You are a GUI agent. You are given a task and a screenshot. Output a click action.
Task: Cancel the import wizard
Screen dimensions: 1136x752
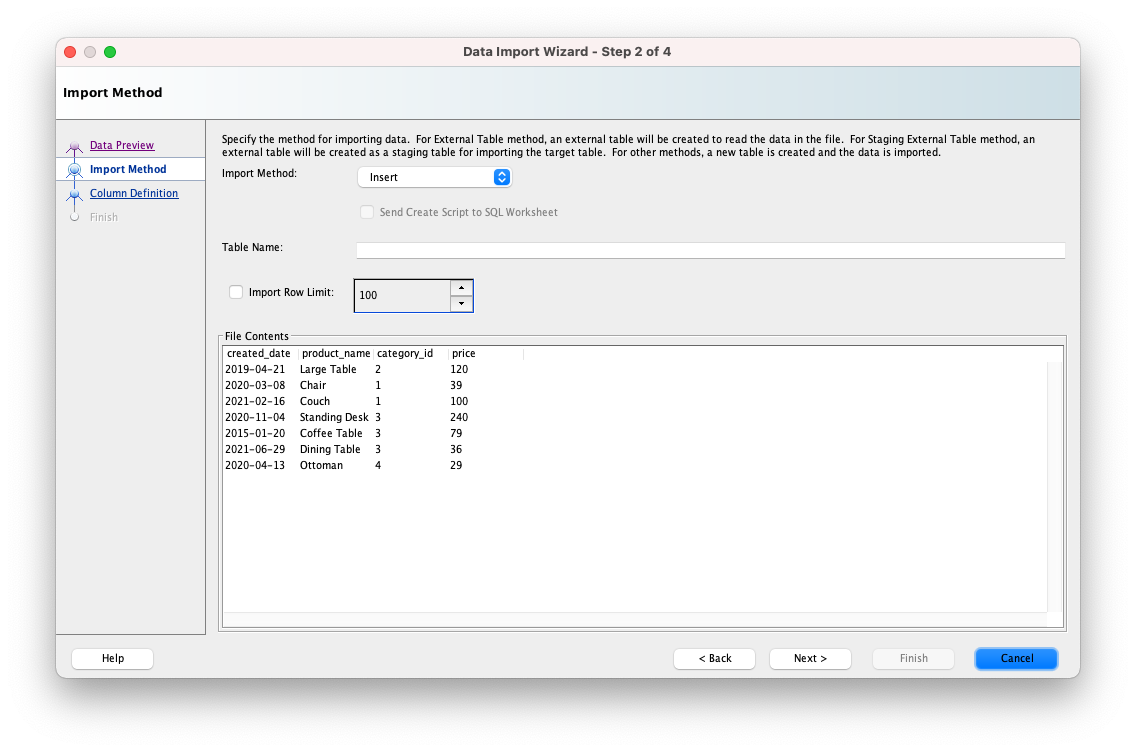1016,658
